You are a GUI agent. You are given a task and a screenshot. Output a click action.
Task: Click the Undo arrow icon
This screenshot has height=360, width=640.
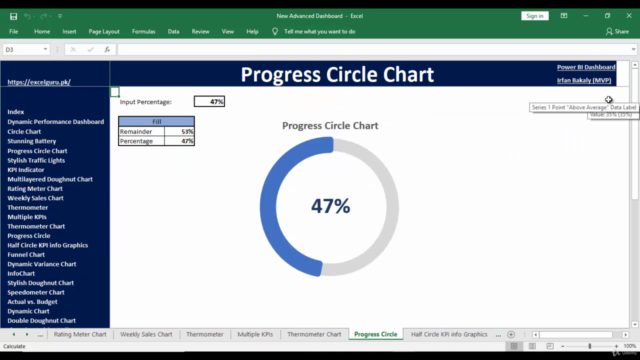27,16
